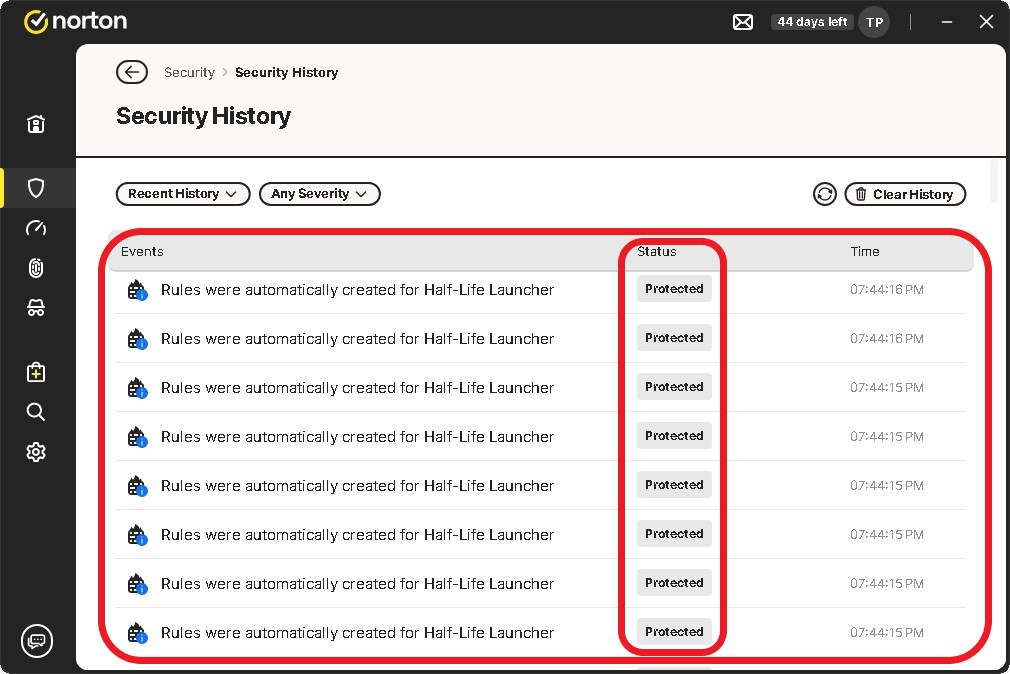Open the envelope notifications icon
Image resolution: width=1010 pixels, height=674 pixels.
pos(743,22)
